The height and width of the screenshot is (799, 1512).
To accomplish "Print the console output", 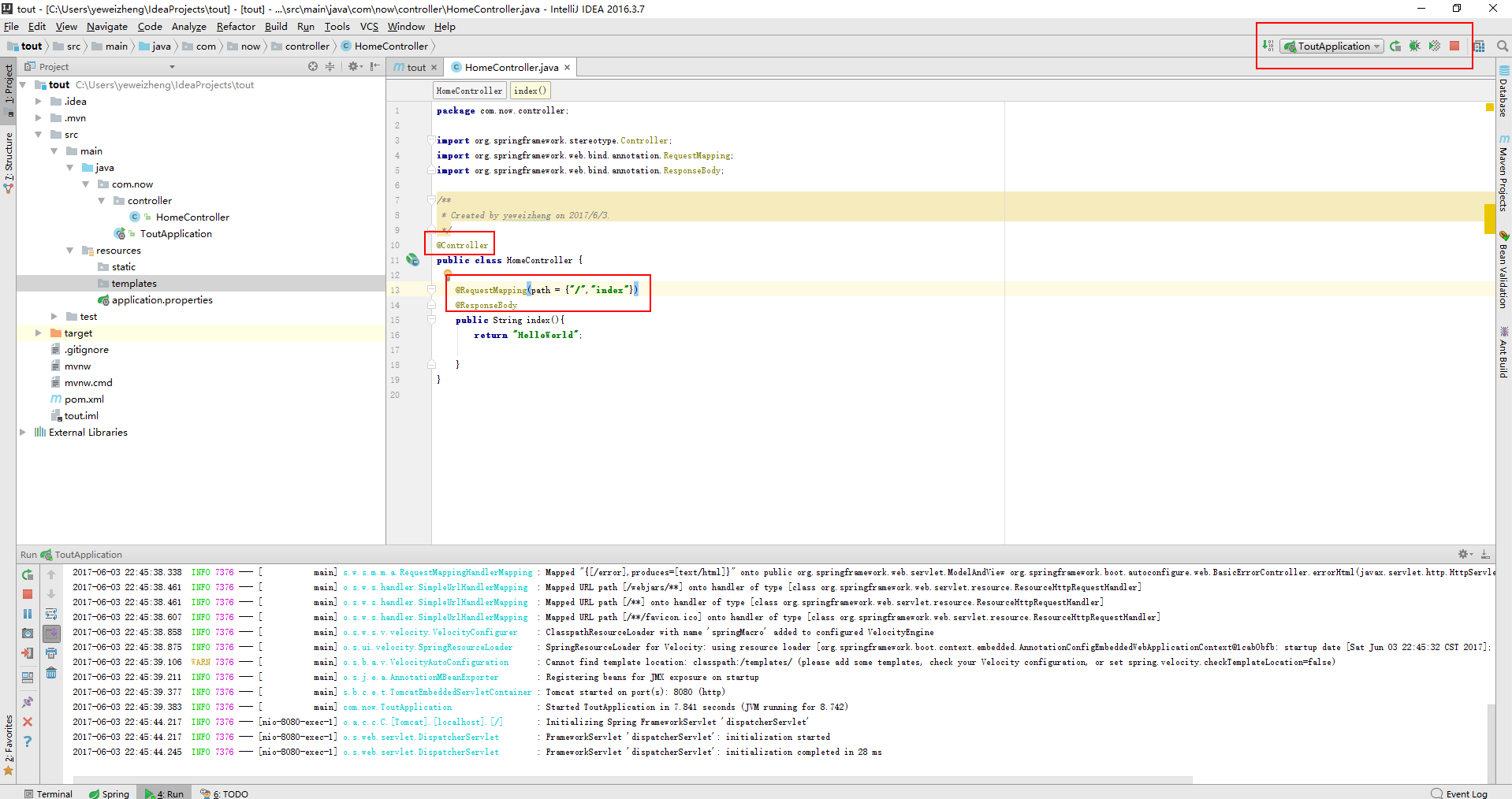I will click(x=51, y=653).
